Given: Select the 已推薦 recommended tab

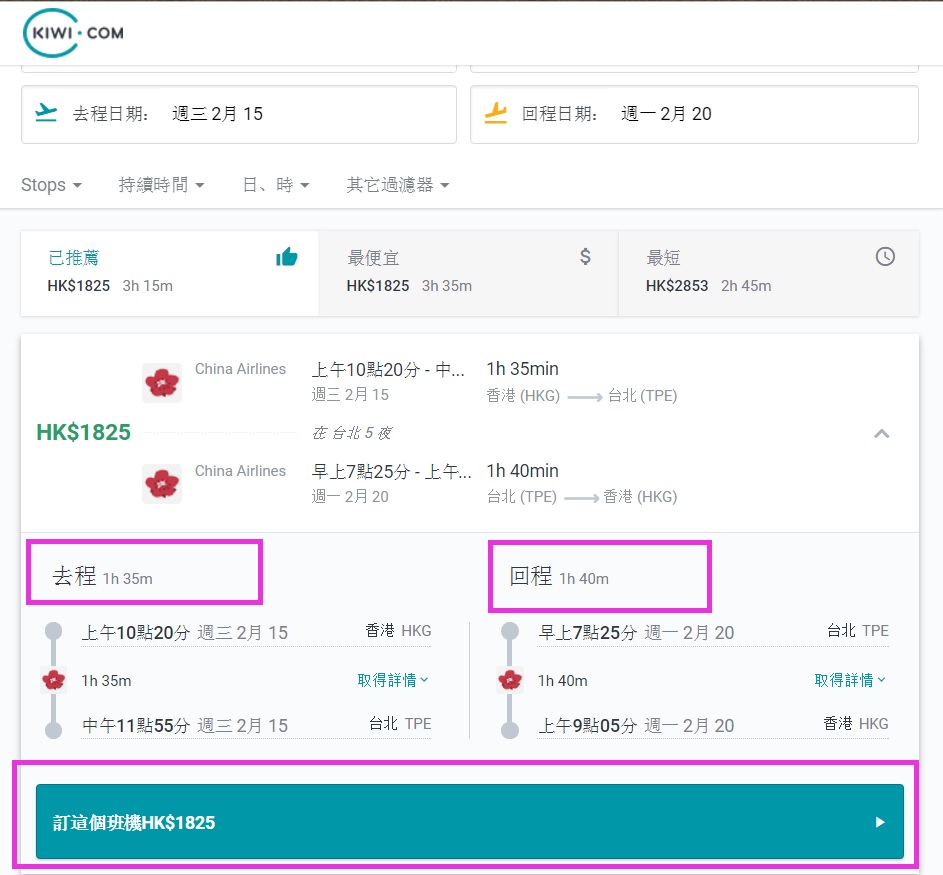Looking at the screenshot, I should [x=170, y=273].
